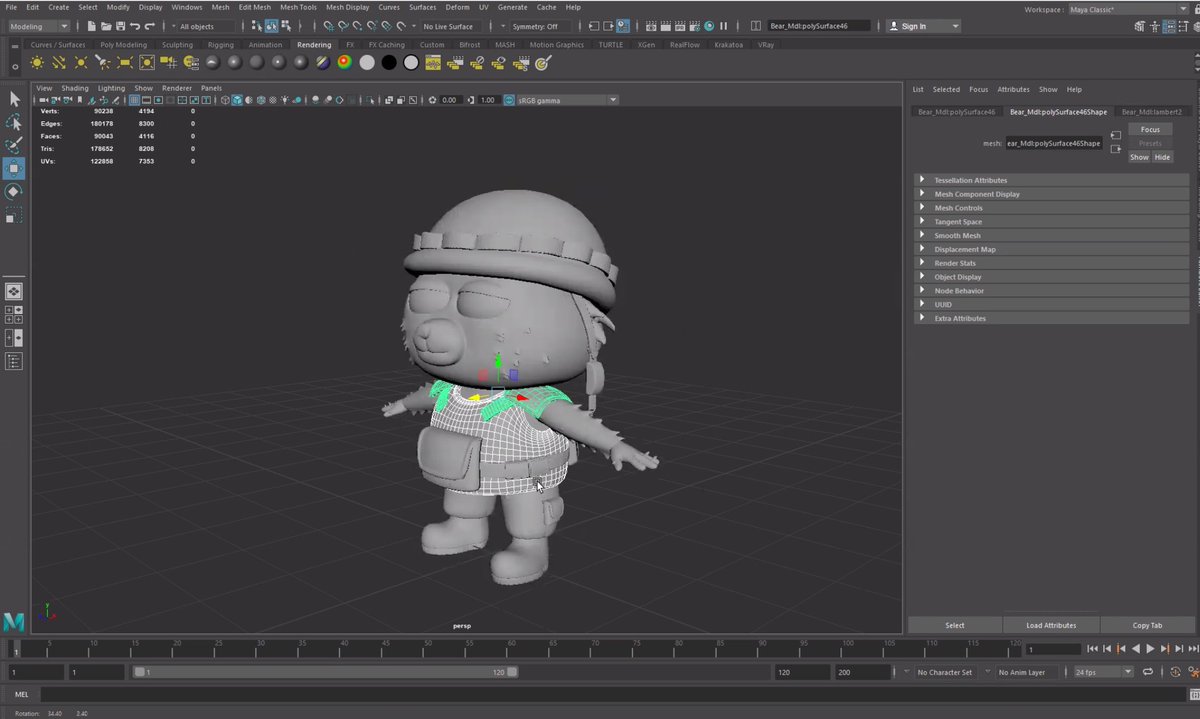The width and height of the screenshot is (1200, 719).
Task: Select the arrow Select tool
Action: (14, 98)
